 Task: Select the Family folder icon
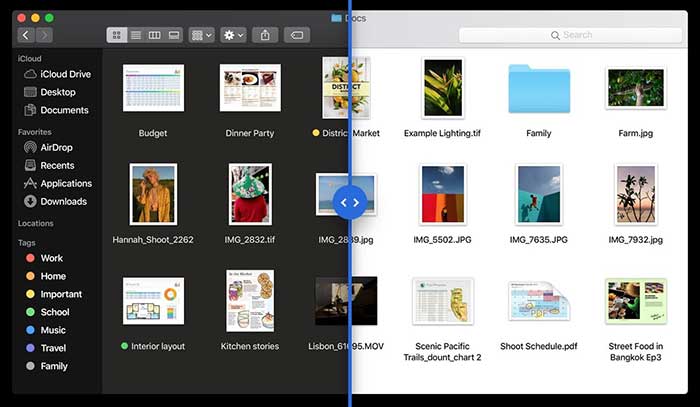[539, 88]
